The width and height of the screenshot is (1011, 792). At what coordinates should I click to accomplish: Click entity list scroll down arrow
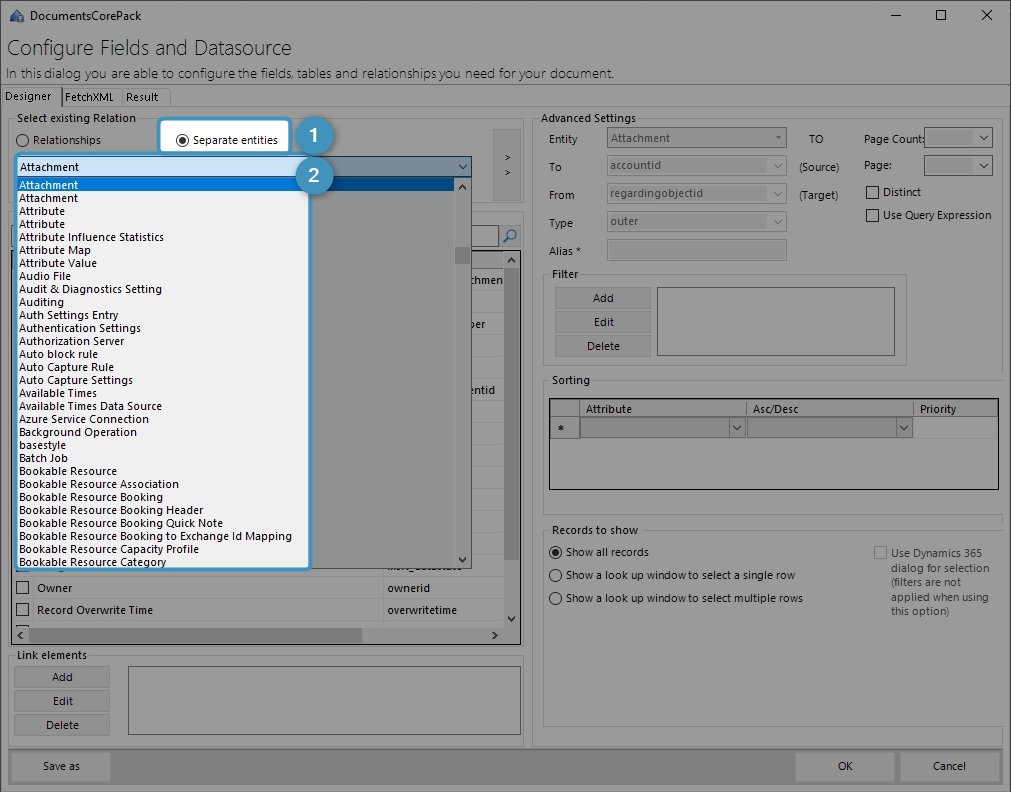[x=462, y=560]
